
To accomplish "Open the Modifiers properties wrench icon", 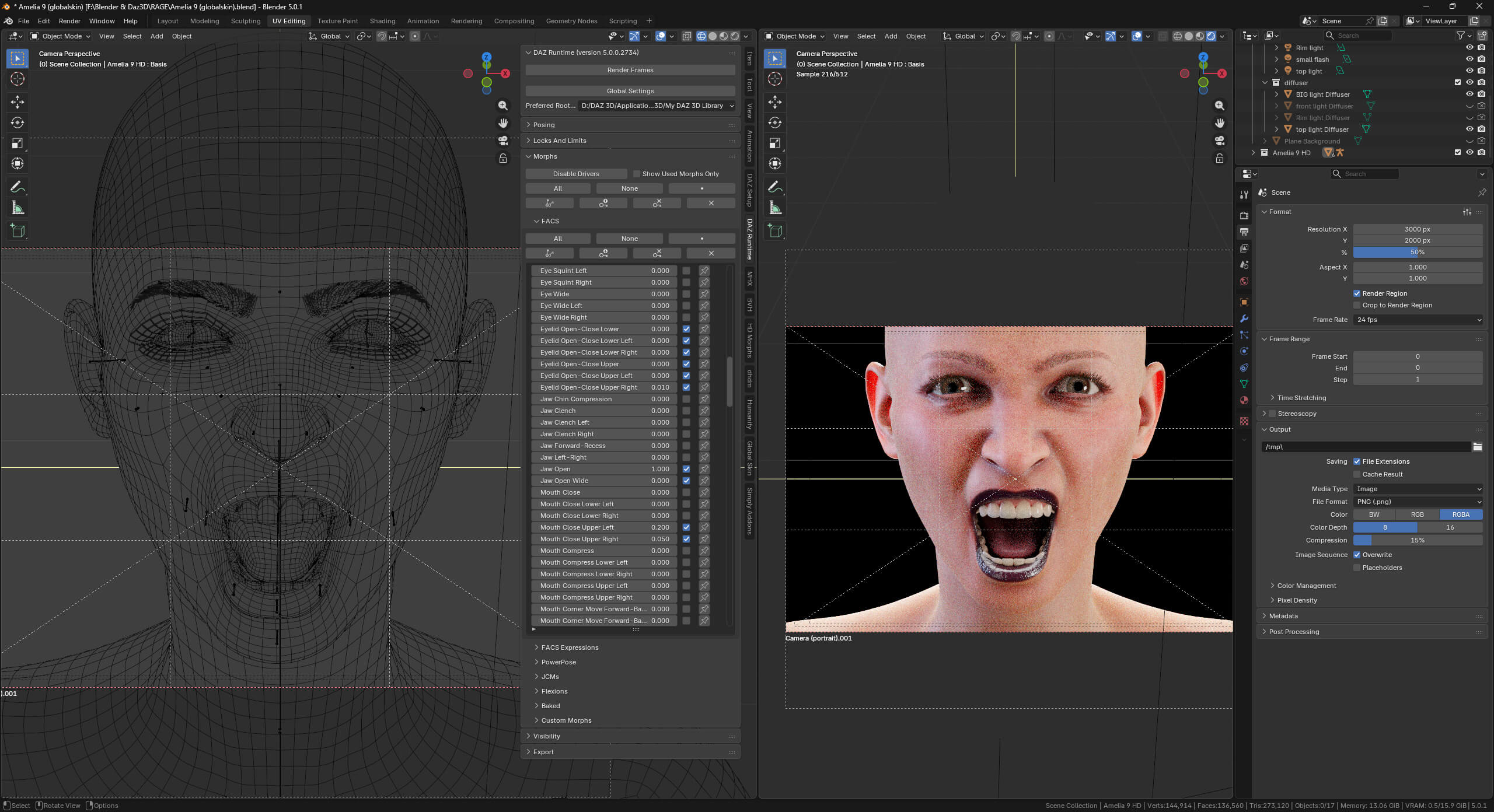I will point(1244,318).
